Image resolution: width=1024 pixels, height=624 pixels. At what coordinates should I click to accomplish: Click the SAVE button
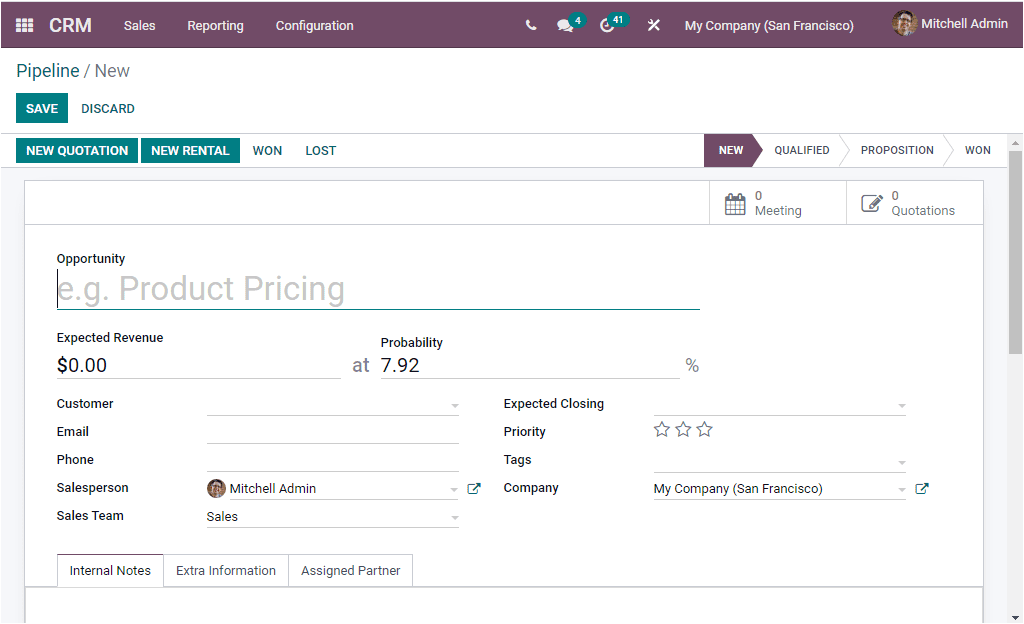(x=41, y=108)
